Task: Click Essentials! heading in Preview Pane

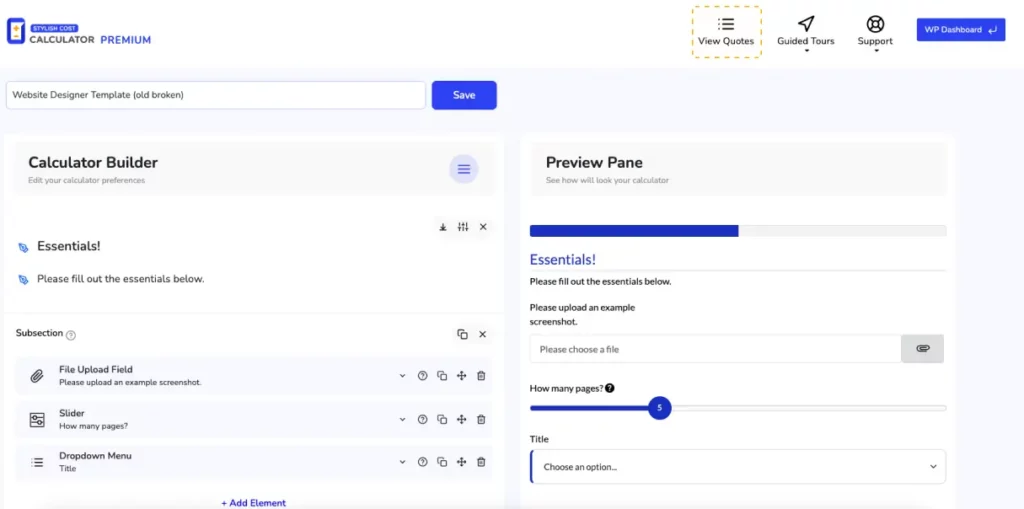Action: 562,259
